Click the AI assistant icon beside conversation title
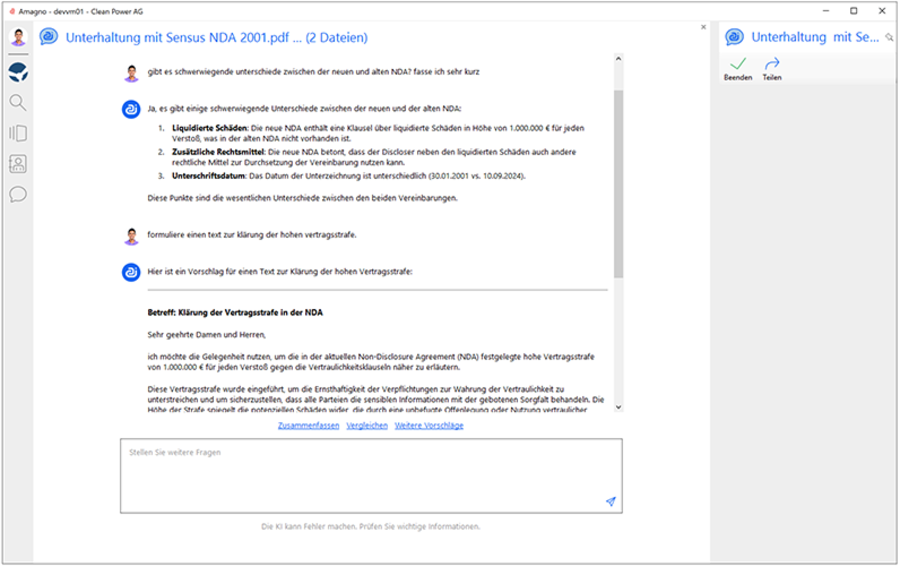Screen dimensions: 900x566 [49, 37]
